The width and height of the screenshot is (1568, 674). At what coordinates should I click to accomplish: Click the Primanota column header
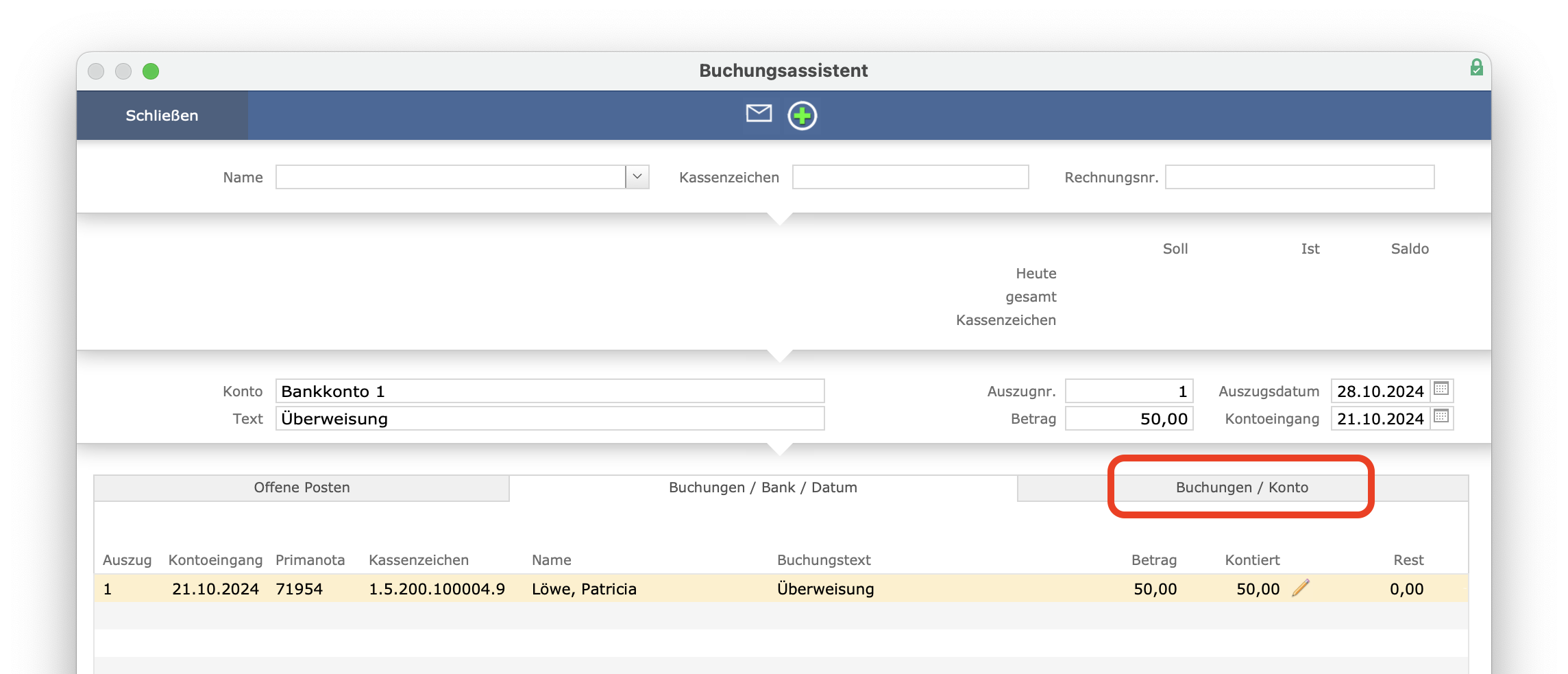pos(310,560)
